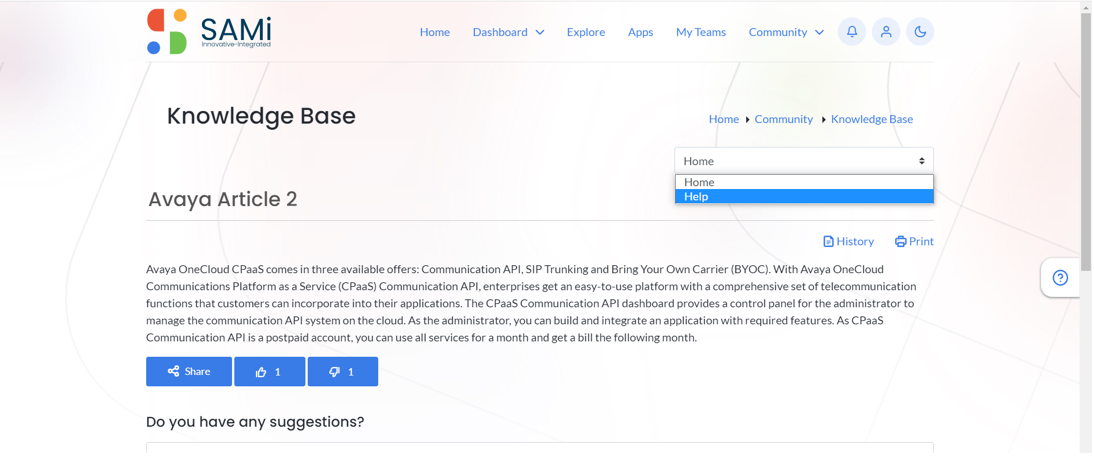Open the Home category select box

point(804,161)
